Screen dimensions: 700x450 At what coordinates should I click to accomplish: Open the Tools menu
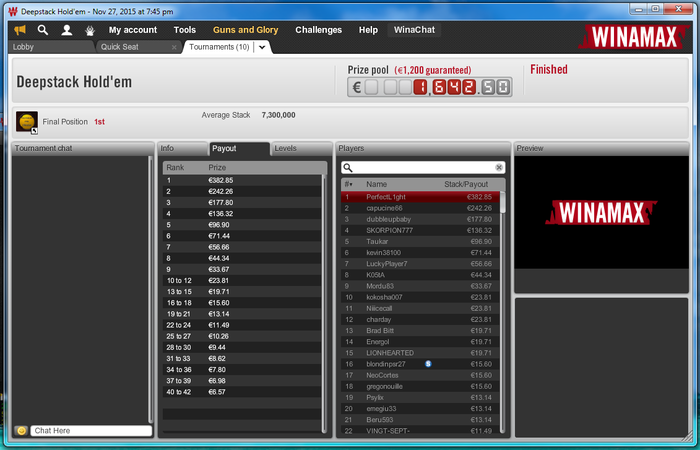[184, 30]
